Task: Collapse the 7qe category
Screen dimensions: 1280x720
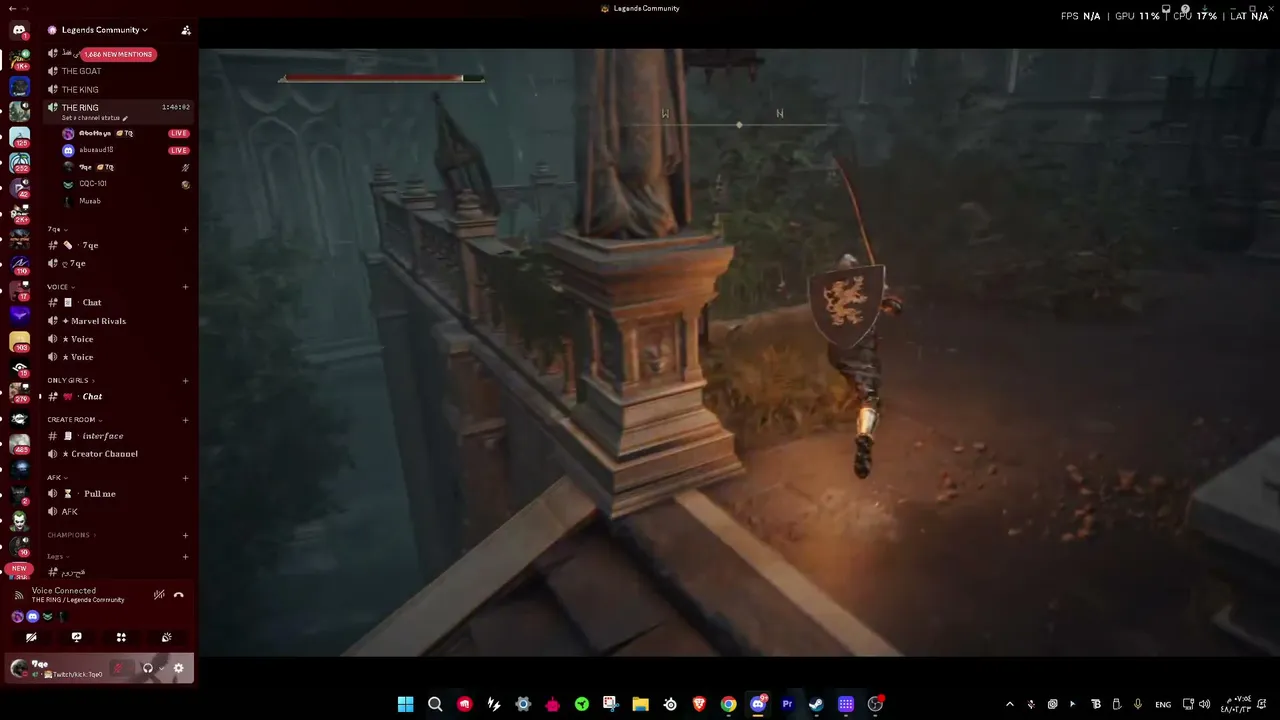Action: [57, 229]
